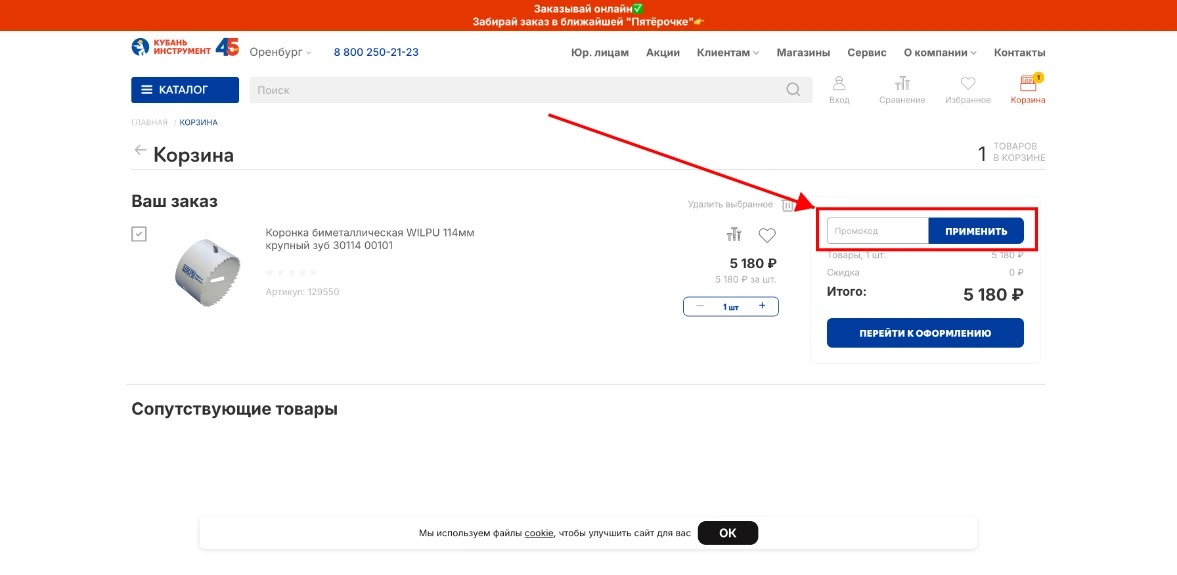1177x575 pixels.
Task: Decrease quantity with minus button
Action: (x=700, y=306)
